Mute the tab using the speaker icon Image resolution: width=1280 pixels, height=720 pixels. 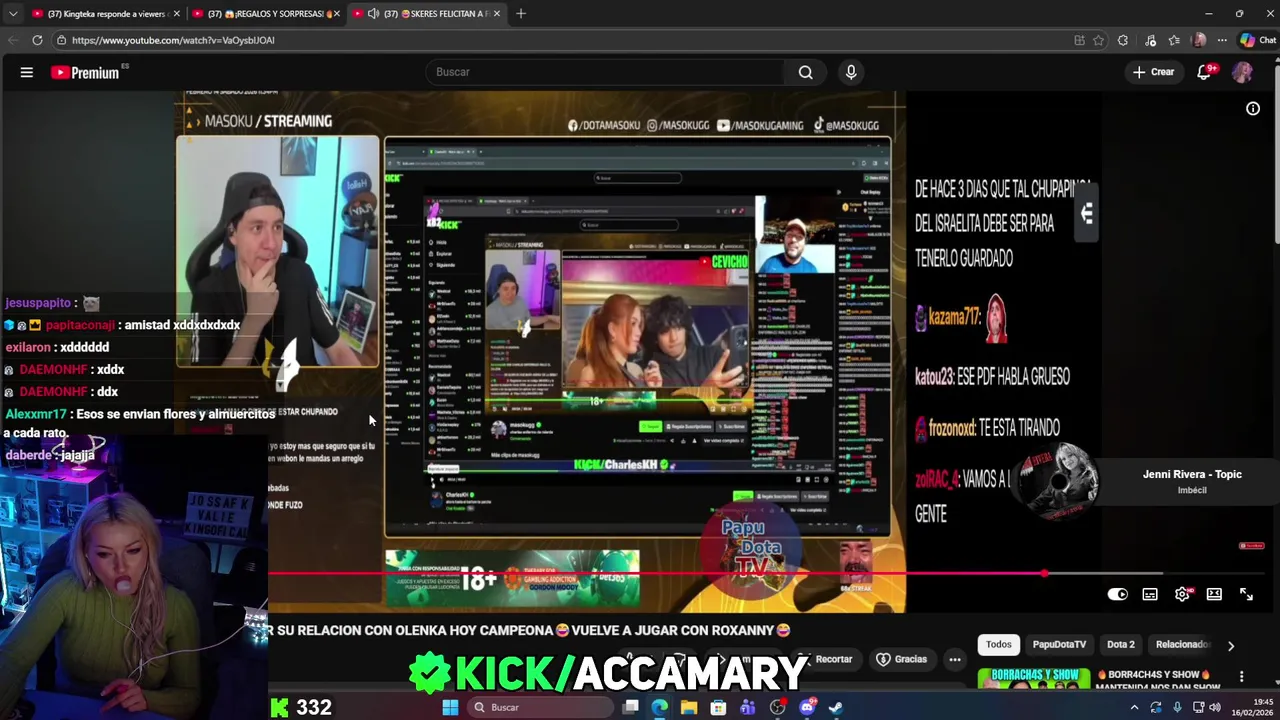[x=373, y=13]
